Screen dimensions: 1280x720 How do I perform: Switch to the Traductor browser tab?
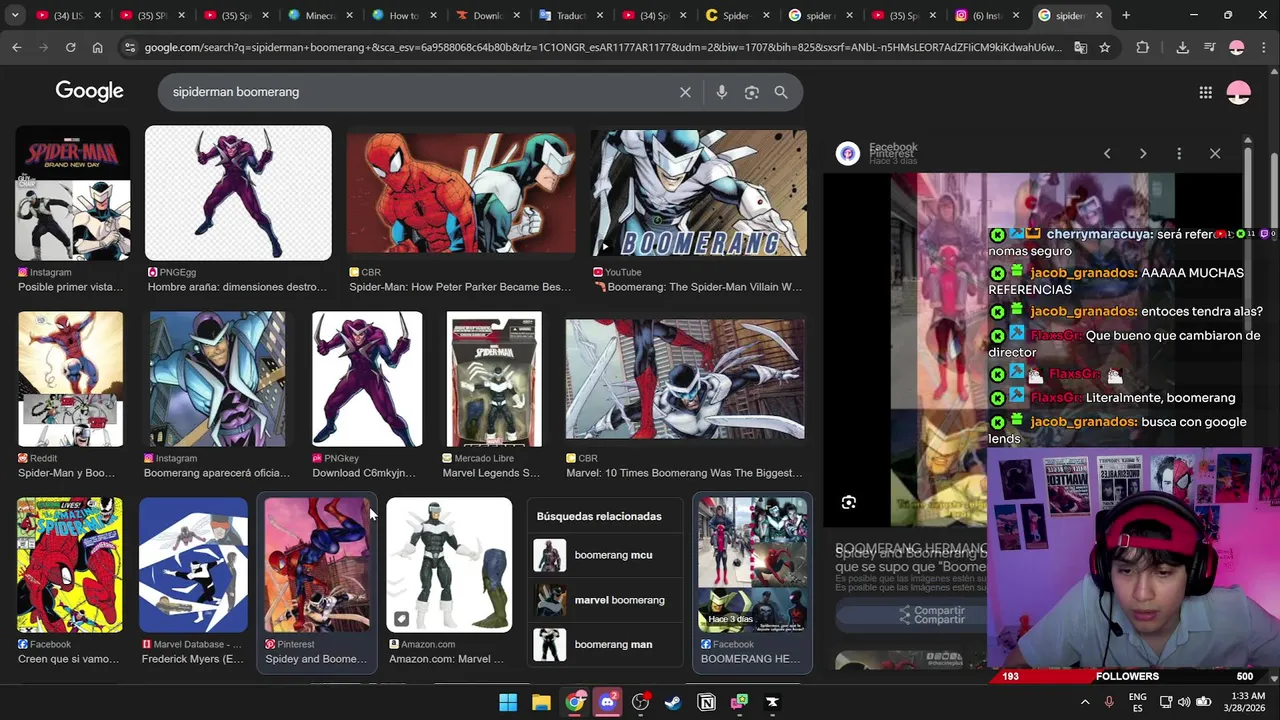click(571, 15)
